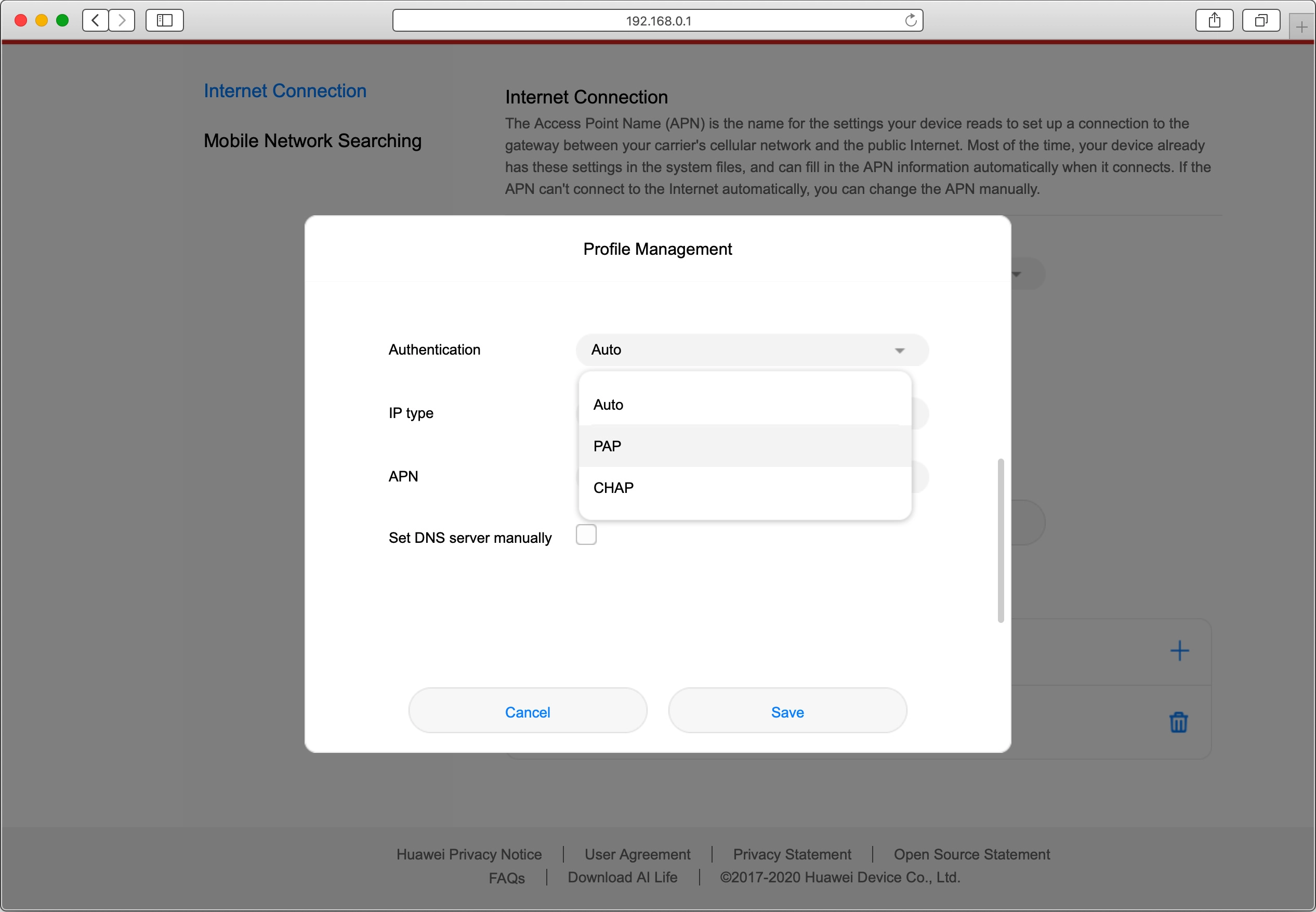Viewport: 1316px width, 912px height.
Task: Click the dialog vertical scrollbar
Action: tap(1000, 540)
